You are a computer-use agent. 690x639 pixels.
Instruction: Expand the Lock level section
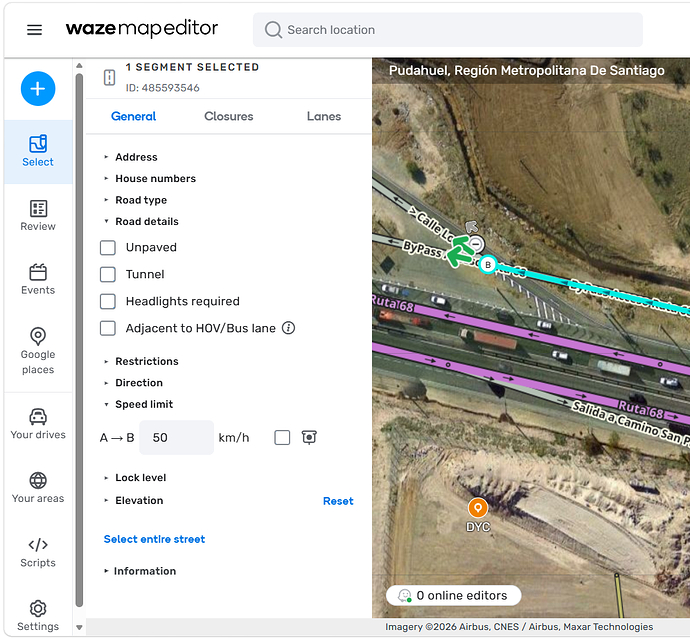coord(140,478)
